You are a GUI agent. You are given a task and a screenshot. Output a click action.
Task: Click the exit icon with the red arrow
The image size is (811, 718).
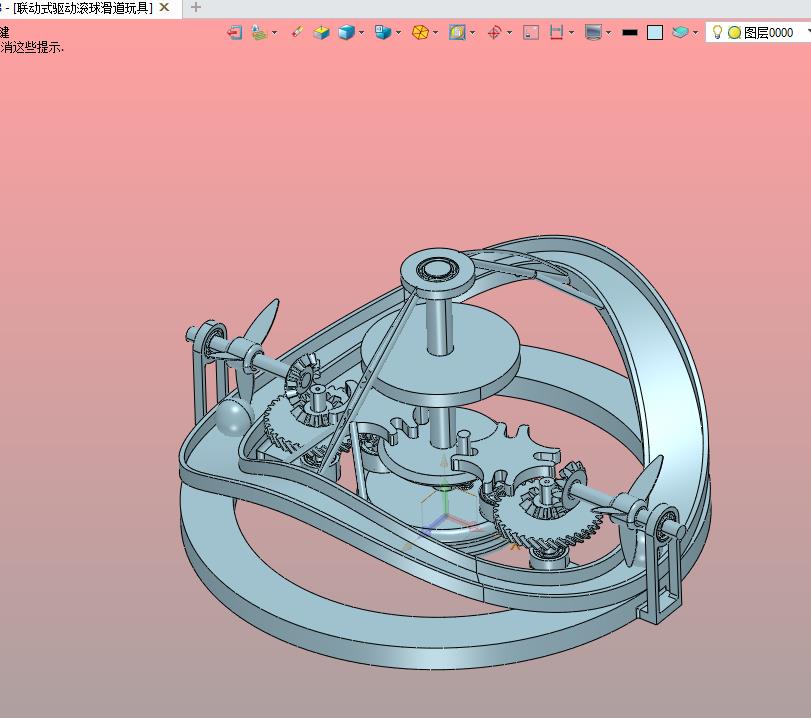click(235, 33)
